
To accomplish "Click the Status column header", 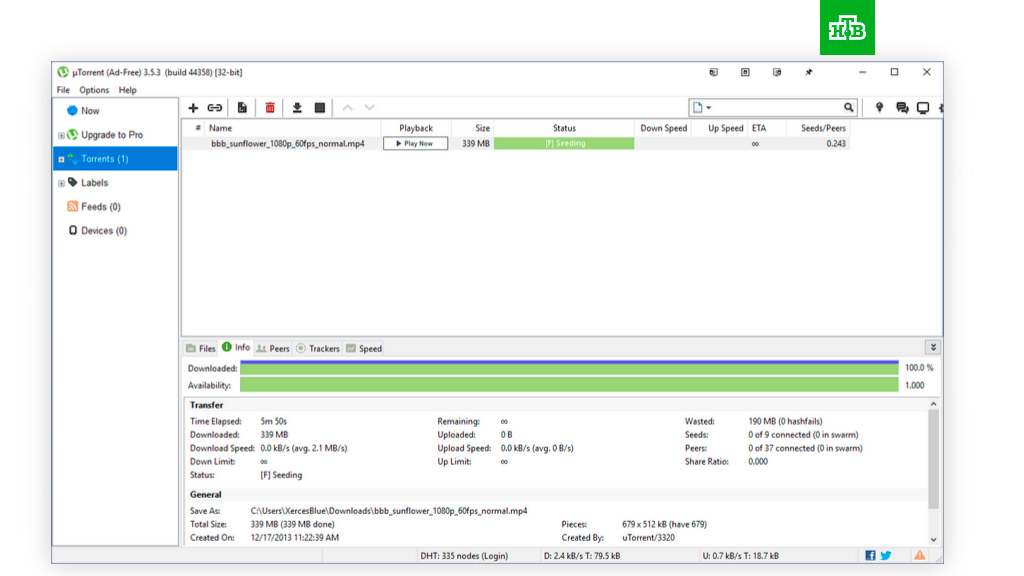I will [x=564, y=128].
